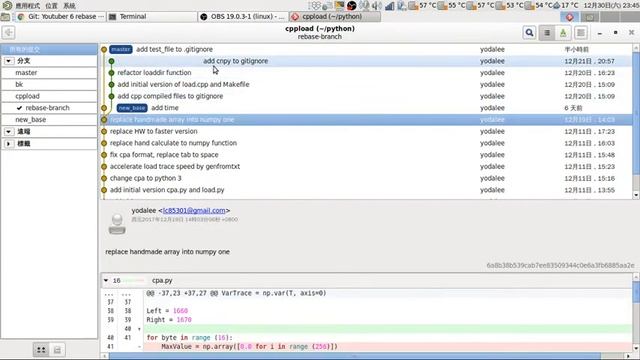Open the clock showing 12月30日 23:45
Screen dimensions: 640x360
[610, 5]
